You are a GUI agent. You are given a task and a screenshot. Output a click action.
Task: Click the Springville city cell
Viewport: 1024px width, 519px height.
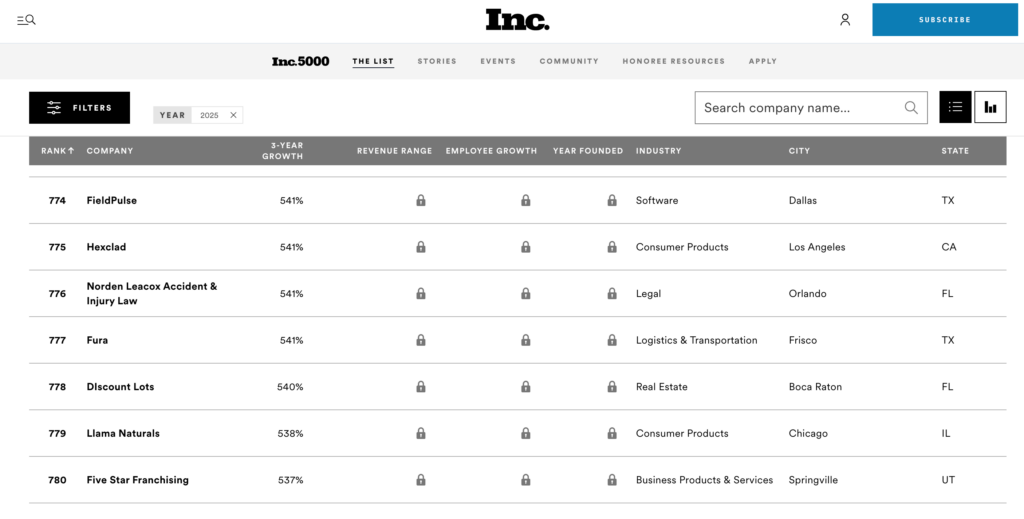pos(813,480)
